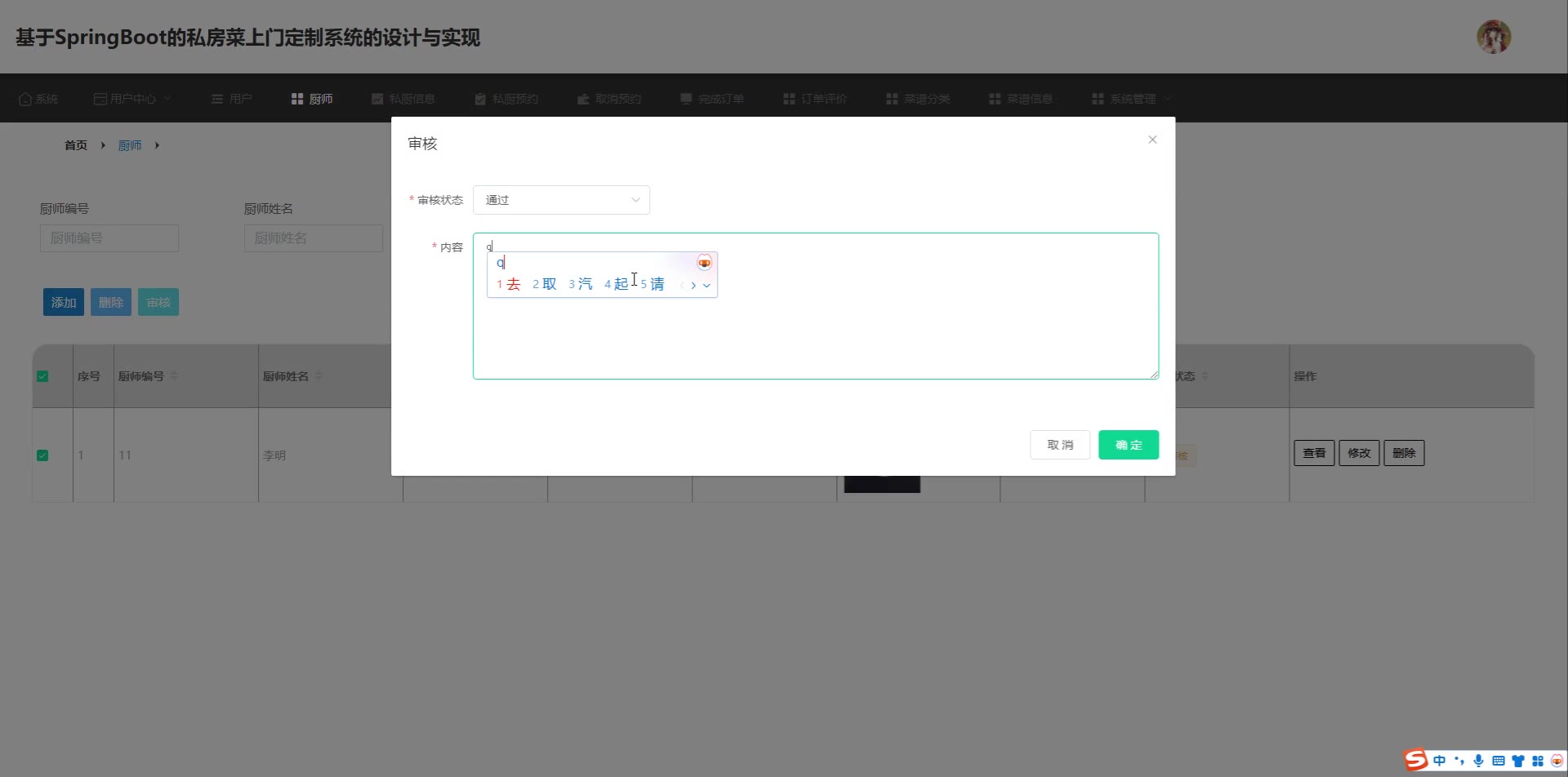Choose IME candidate 4 起

(x=616, y=284)
